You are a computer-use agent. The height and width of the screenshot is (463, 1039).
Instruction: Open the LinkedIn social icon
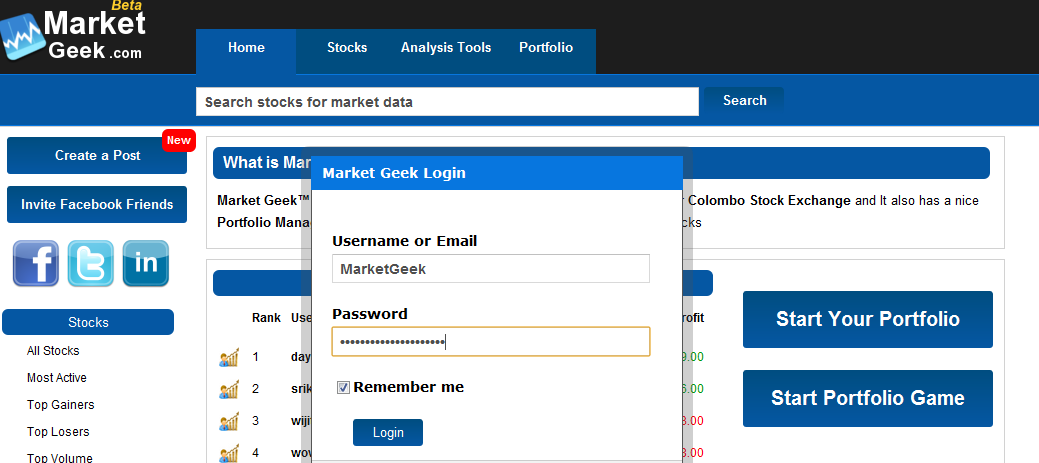tap(146, 263)
